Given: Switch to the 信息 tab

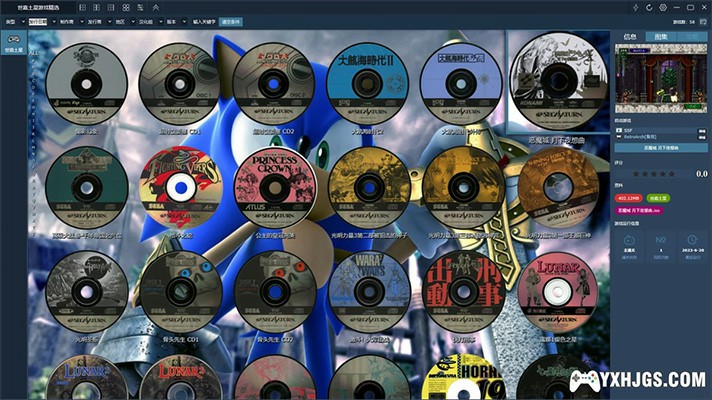Looking at the screenshot, I should pos(629,36).
